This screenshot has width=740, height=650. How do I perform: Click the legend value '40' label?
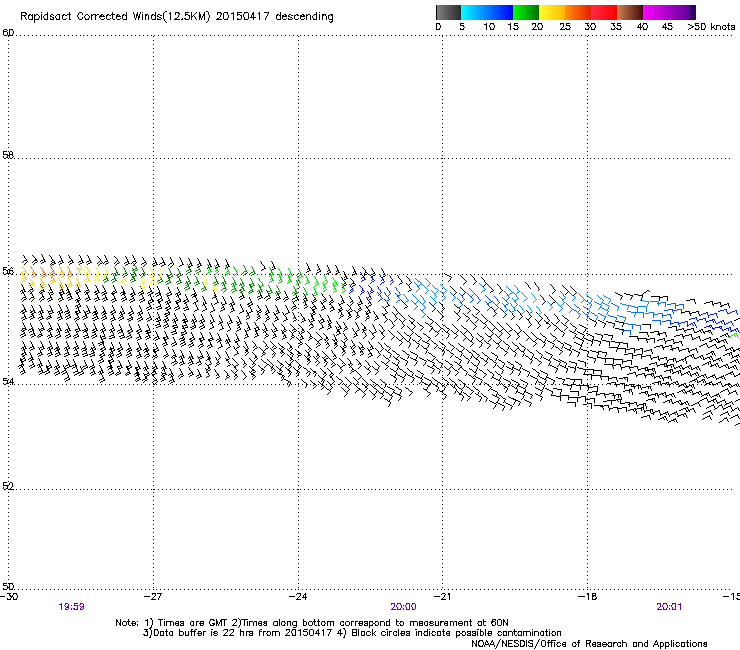tap(642, 27)
